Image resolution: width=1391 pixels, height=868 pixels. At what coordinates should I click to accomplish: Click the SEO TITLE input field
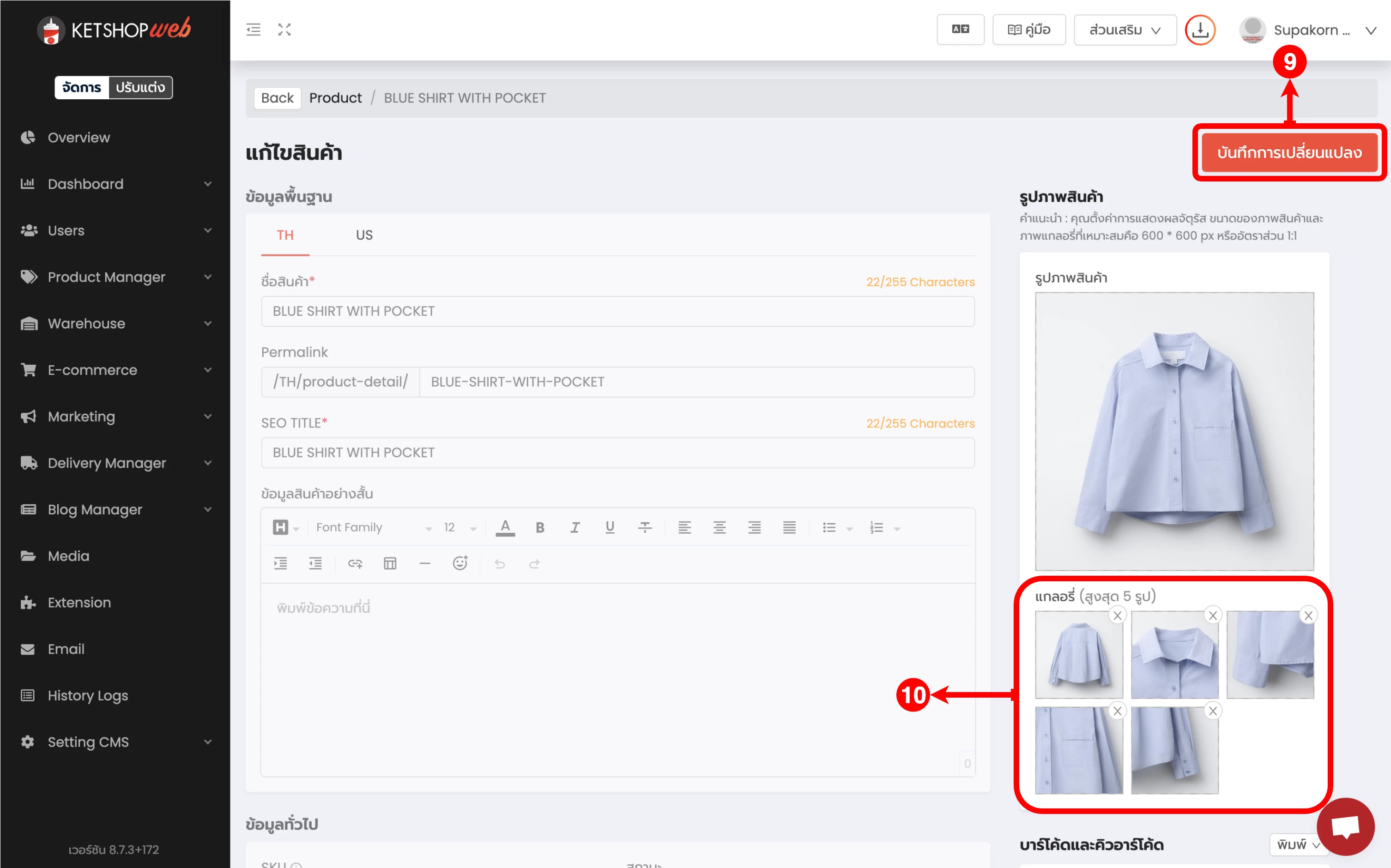(x=617, y=452)
